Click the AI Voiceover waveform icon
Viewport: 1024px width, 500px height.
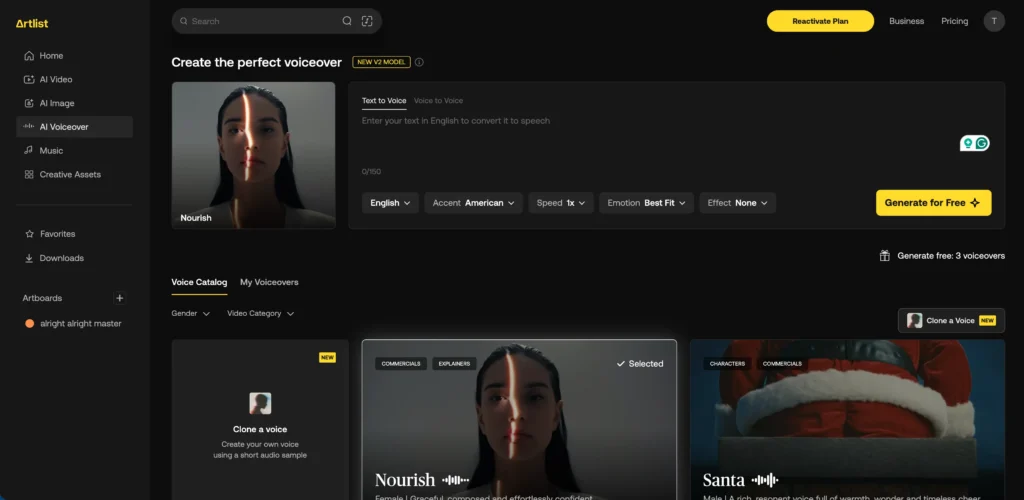coord(29,127)
